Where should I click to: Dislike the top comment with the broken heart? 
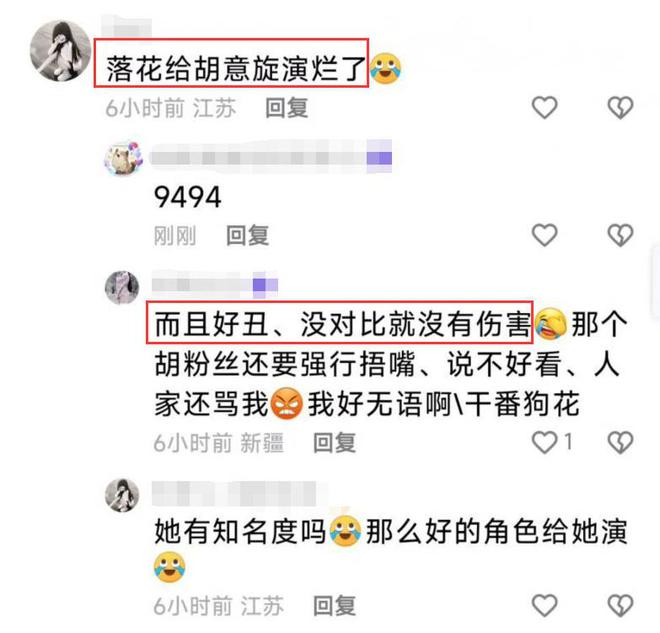point(620,107)
